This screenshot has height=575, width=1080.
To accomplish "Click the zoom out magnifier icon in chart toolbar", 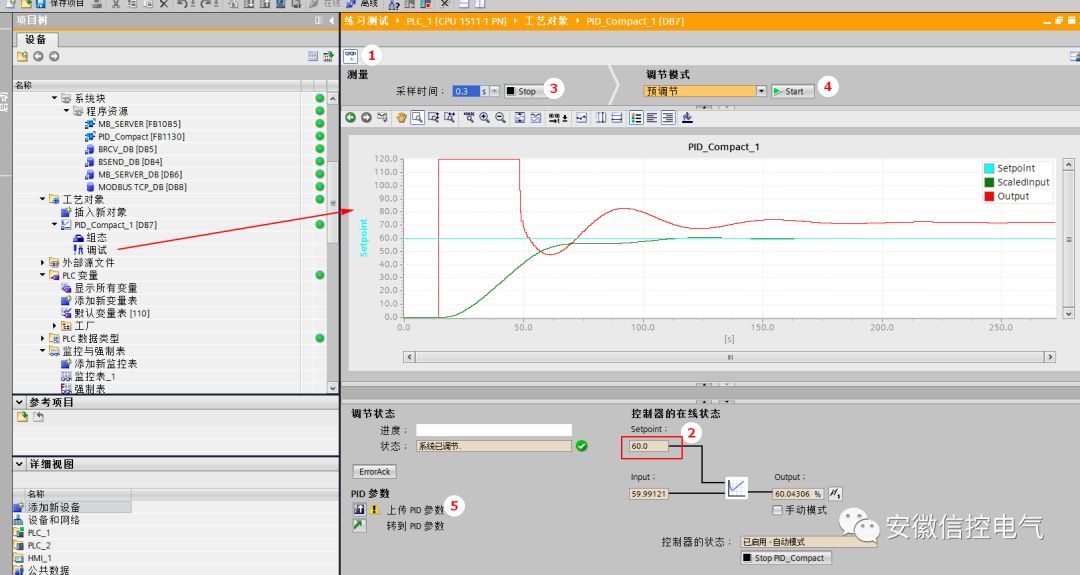I will 500,118.
